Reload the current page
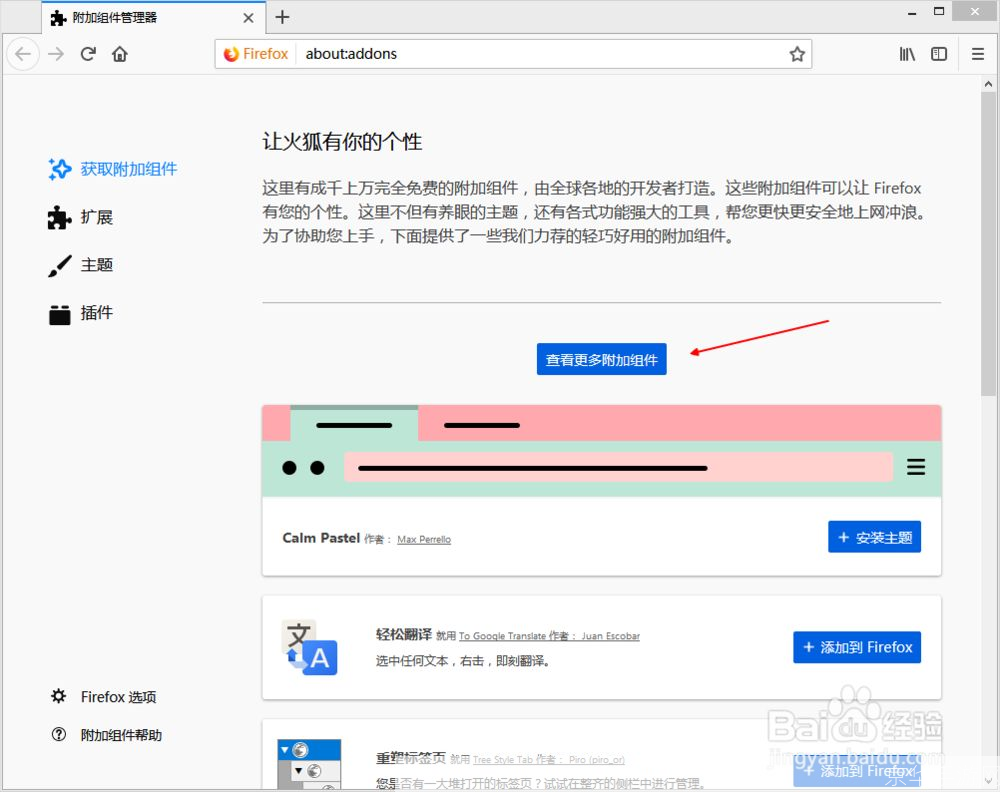1000x792 pixels. 88,54
